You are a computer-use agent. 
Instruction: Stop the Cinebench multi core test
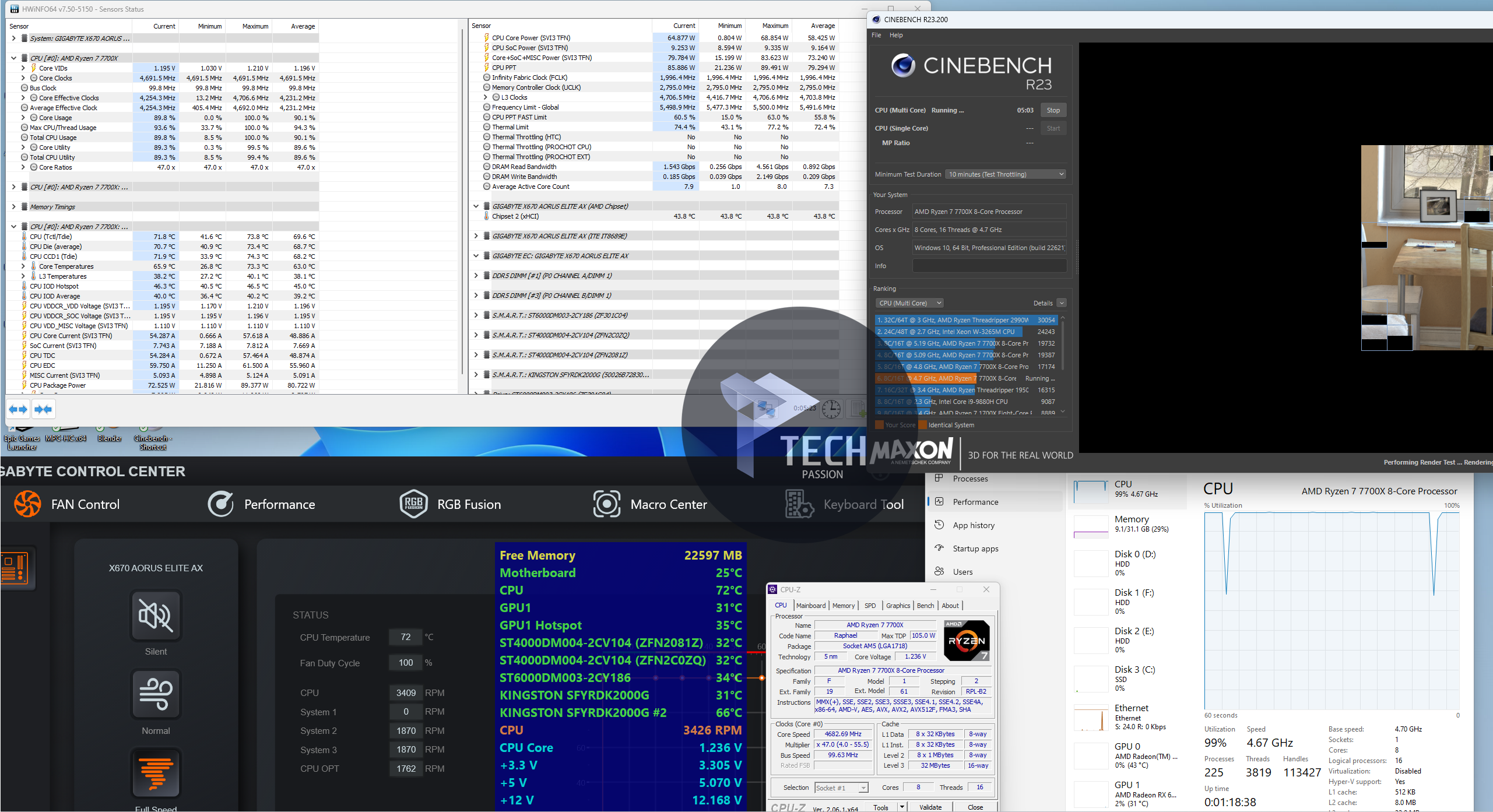pyautogui.click(x=1053, y=110)
